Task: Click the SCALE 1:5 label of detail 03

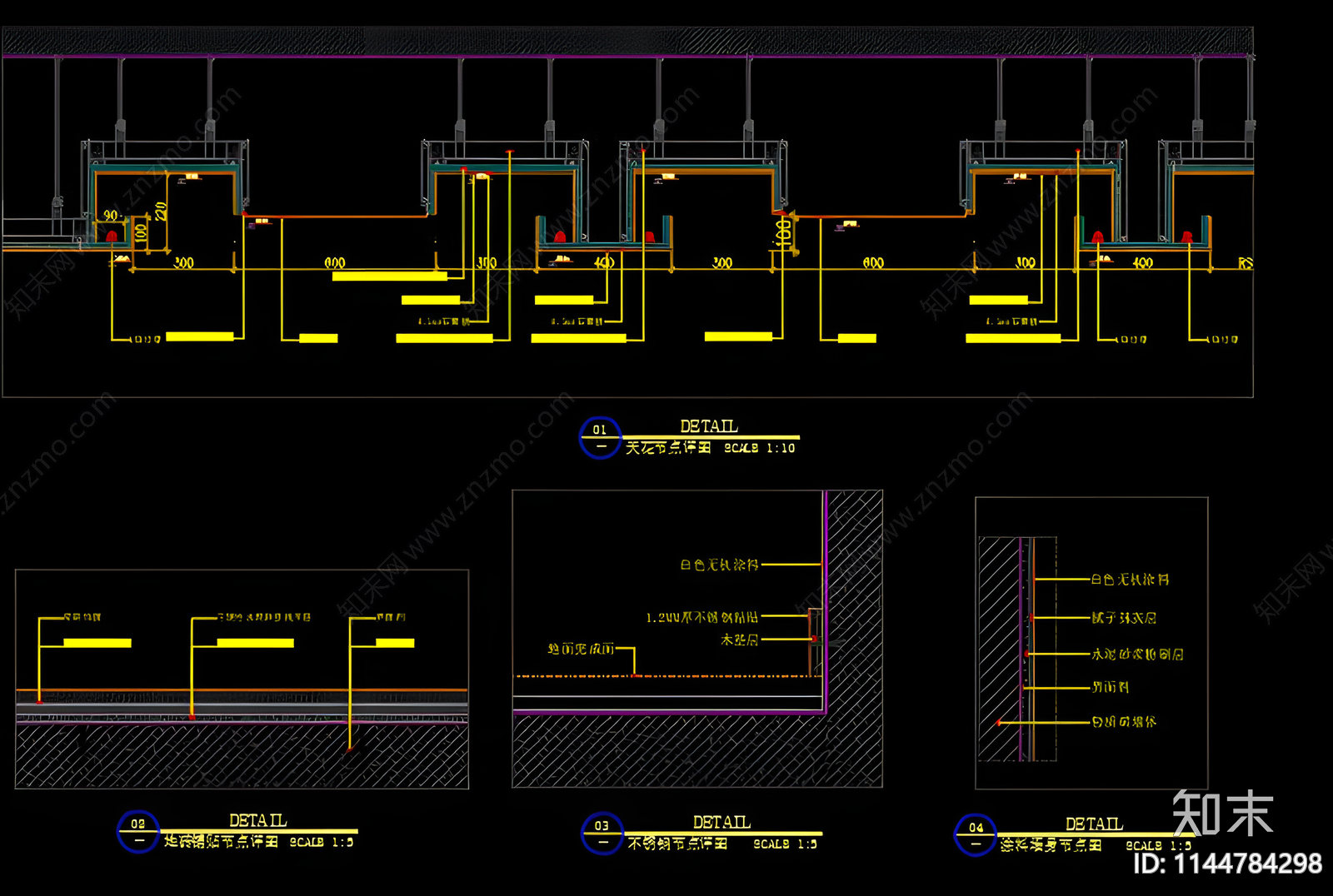Action: 786,844
